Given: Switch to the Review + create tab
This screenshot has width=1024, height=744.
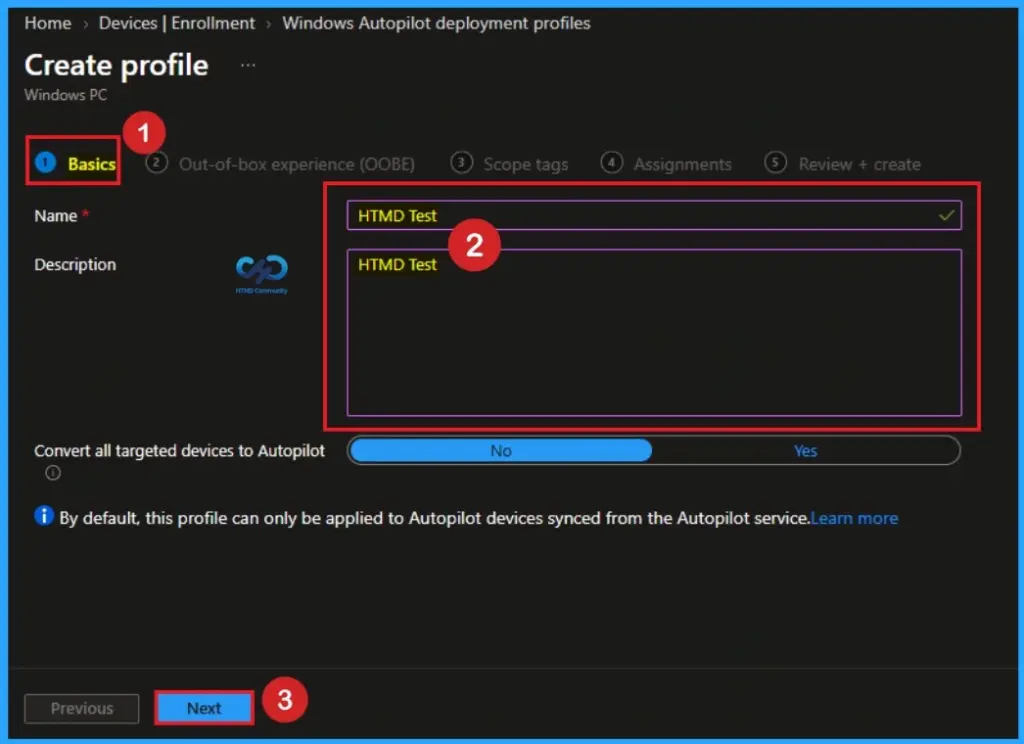Looking at the screenshot, I should pyautogui.click(x=842, y=163).
